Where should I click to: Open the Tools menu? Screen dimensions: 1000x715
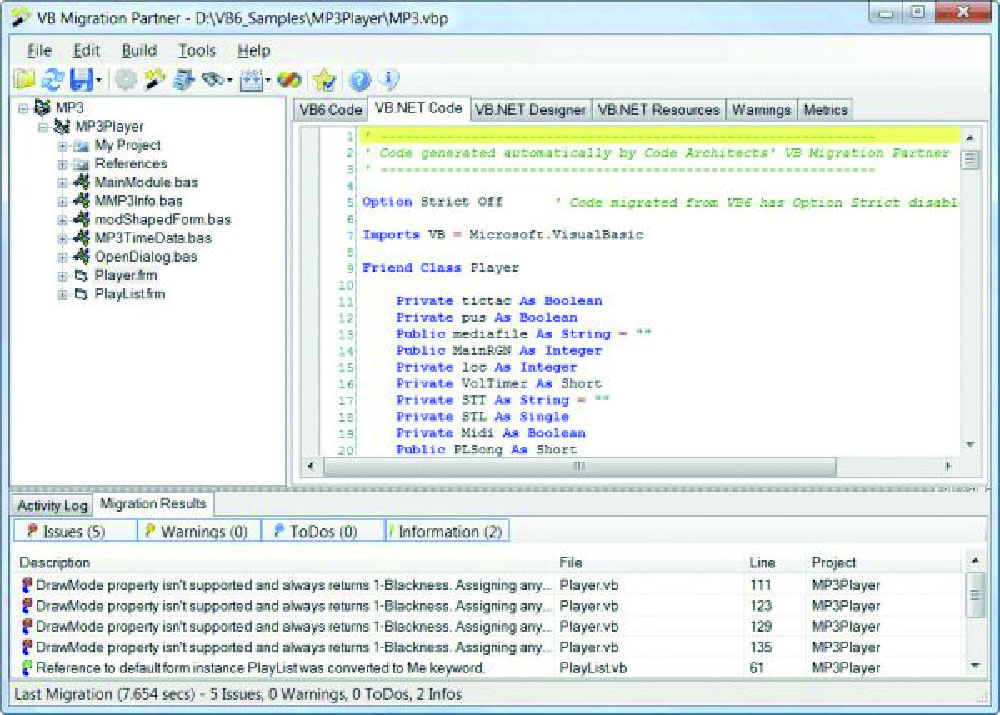[196, 50]
